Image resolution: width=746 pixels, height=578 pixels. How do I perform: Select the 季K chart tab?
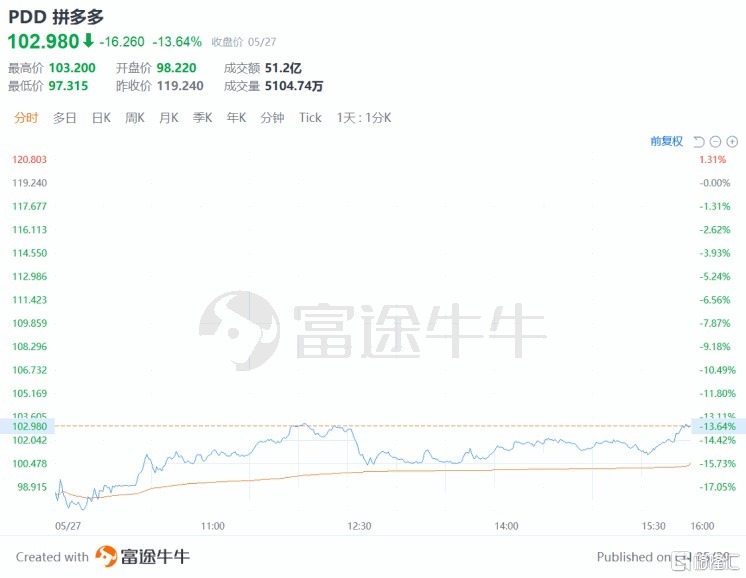click(202, 118)
